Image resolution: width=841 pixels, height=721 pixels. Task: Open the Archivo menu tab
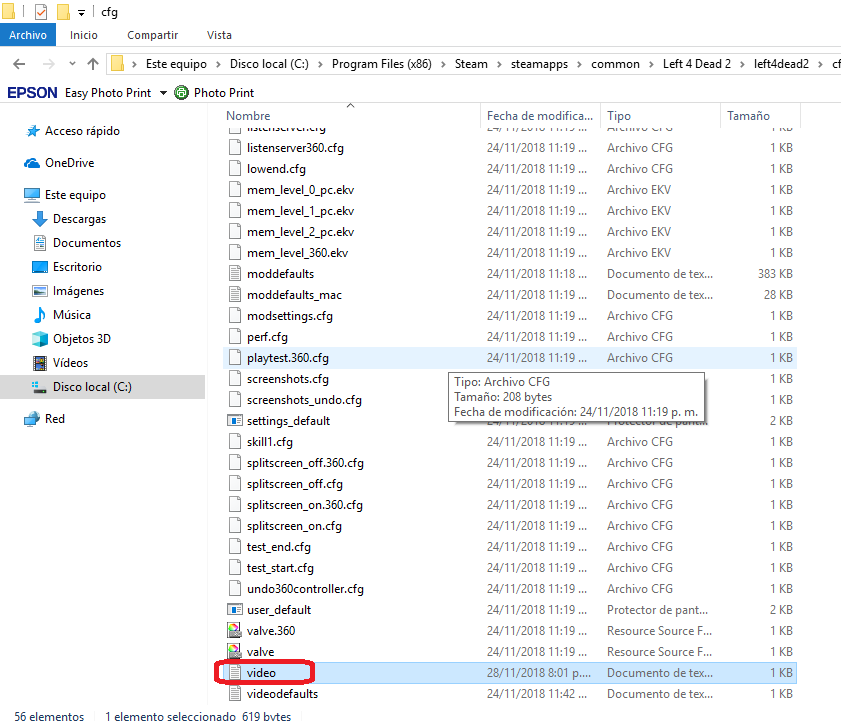coord(28,35)
